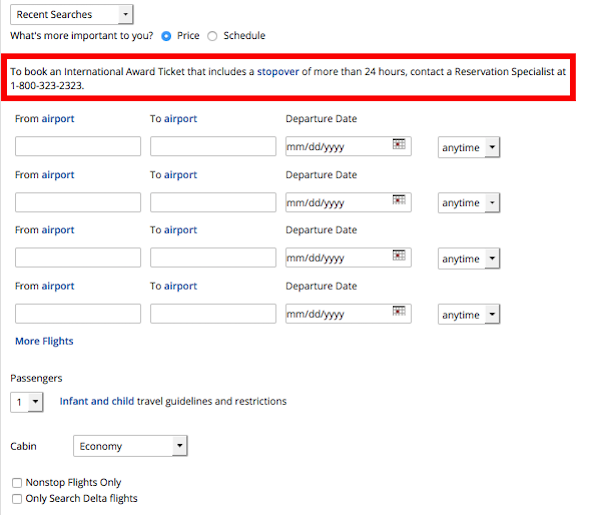The height and width of the screenshot is (515, 600).
Task: Expand the Cabin Economy dropdown
Action: (130, 446)
